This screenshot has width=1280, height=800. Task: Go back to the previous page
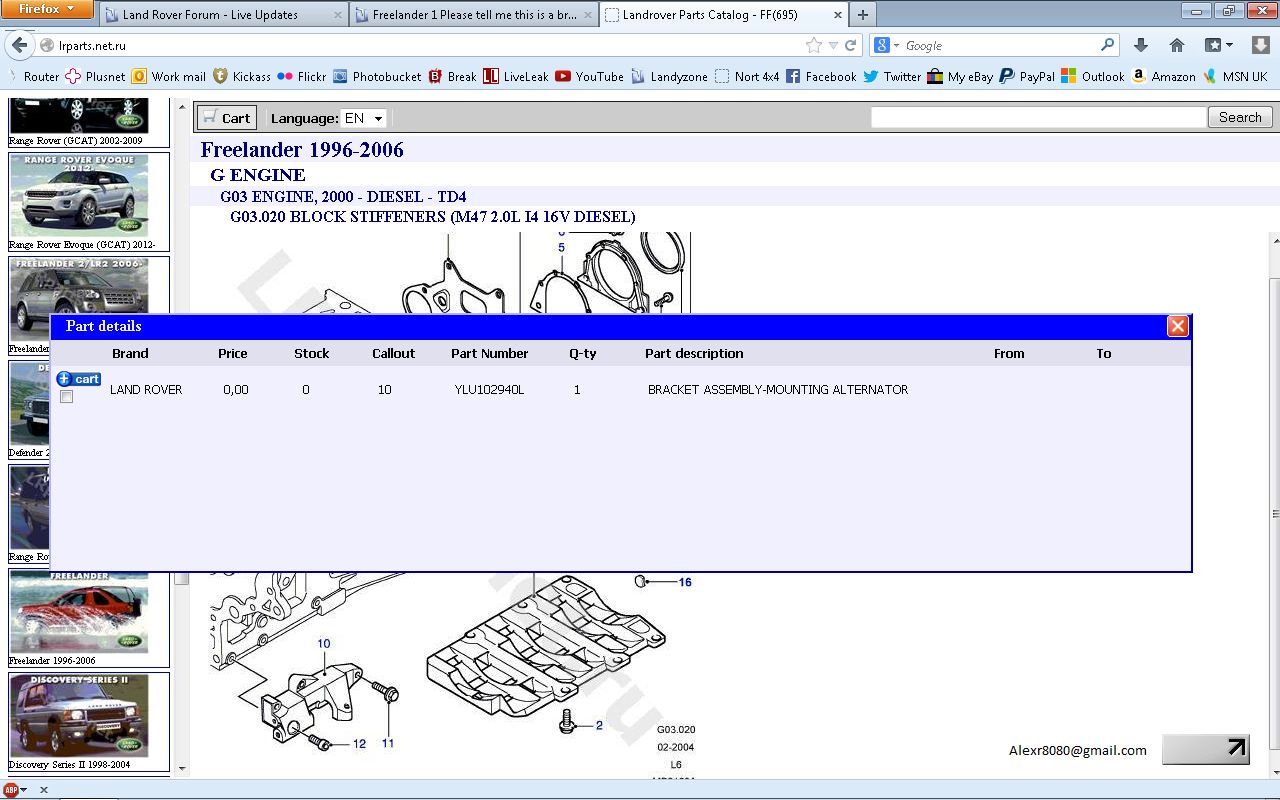[x=19, y=45]
